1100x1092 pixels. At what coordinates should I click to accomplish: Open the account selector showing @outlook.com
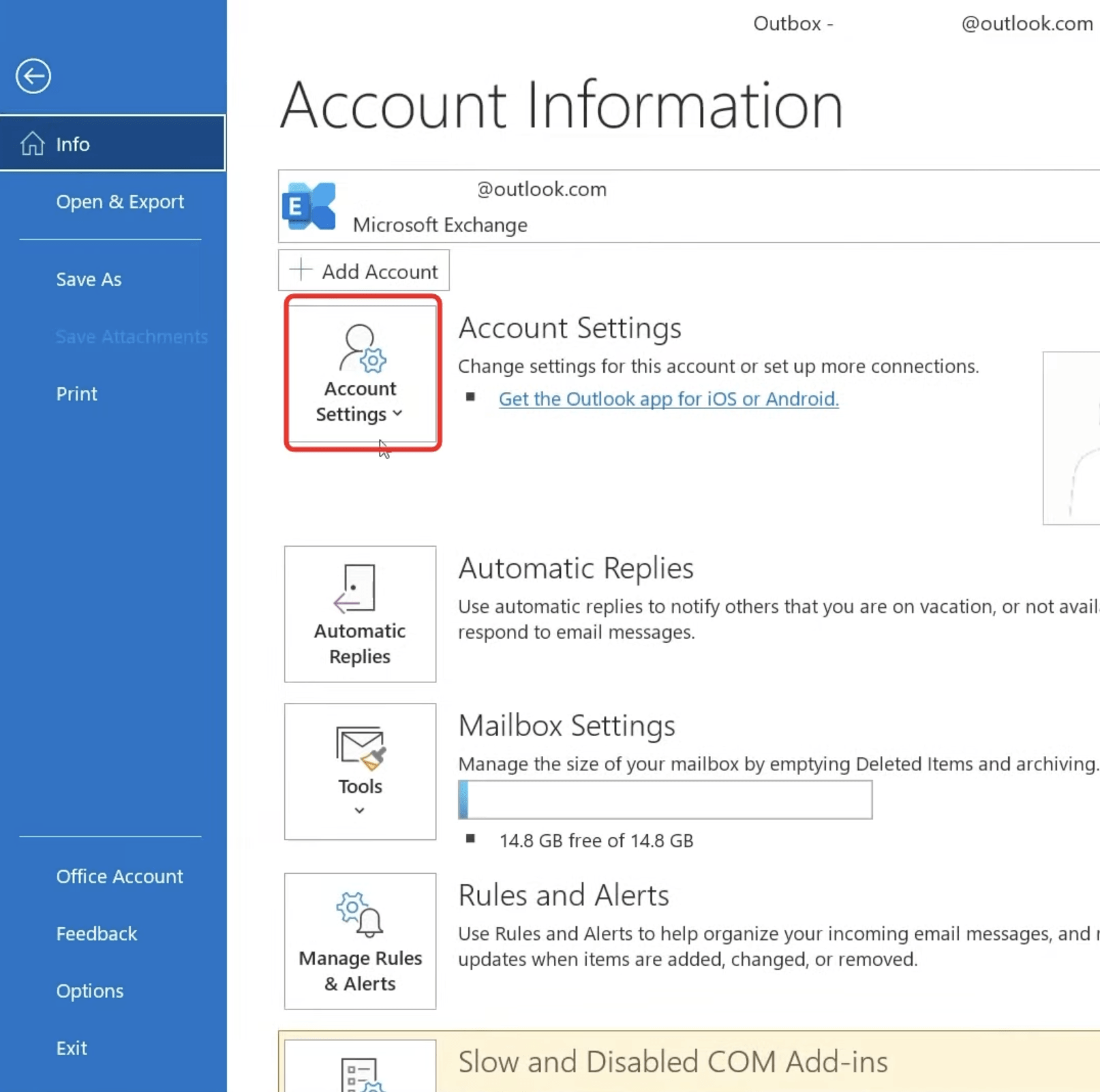point(688,206)
